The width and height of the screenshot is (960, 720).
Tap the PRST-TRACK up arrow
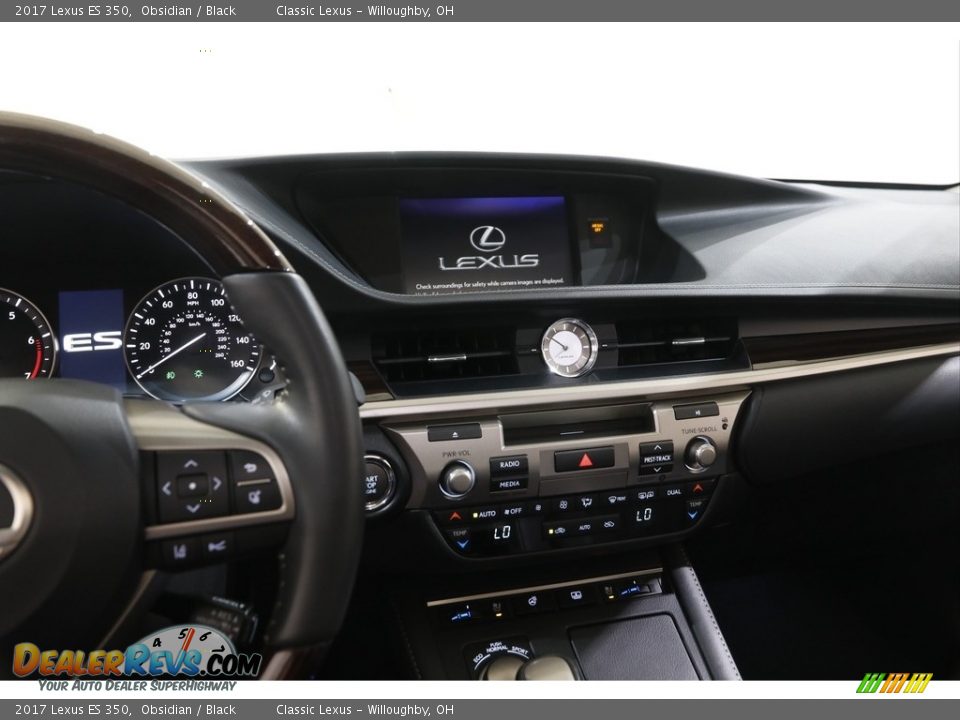[656, 448]
